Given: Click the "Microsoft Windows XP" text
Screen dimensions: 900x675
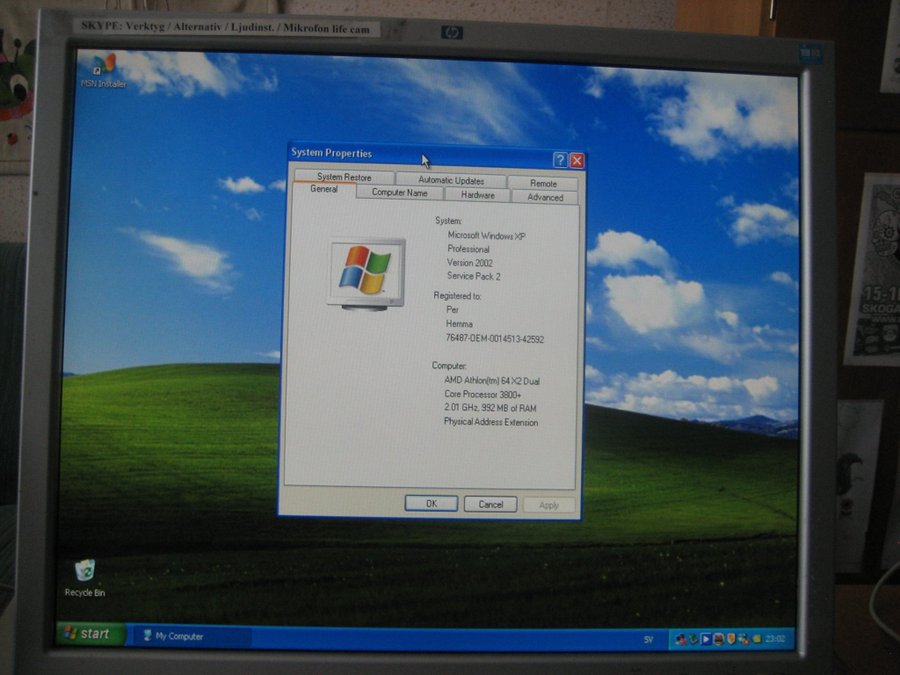Looking at the screenshot, I should coord(486,235).
